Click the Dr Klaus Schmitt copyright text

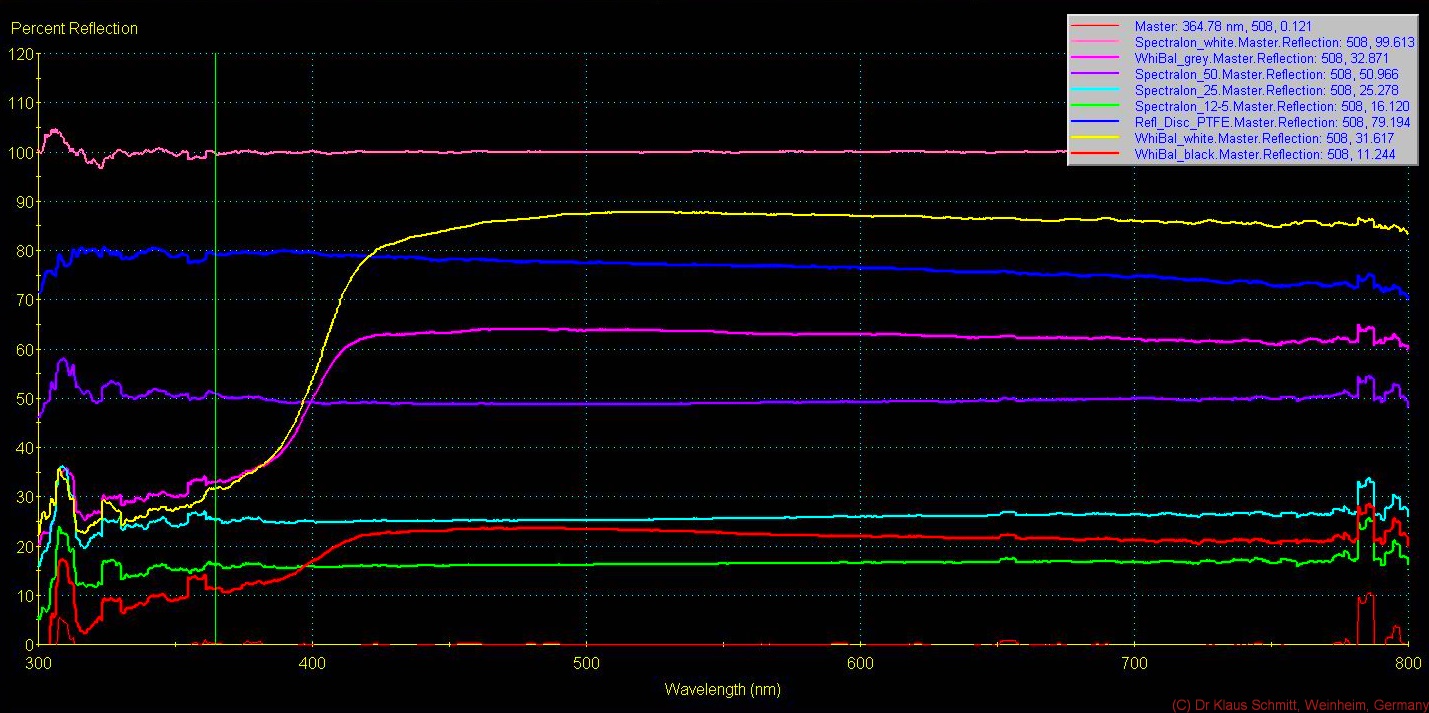1299,705
